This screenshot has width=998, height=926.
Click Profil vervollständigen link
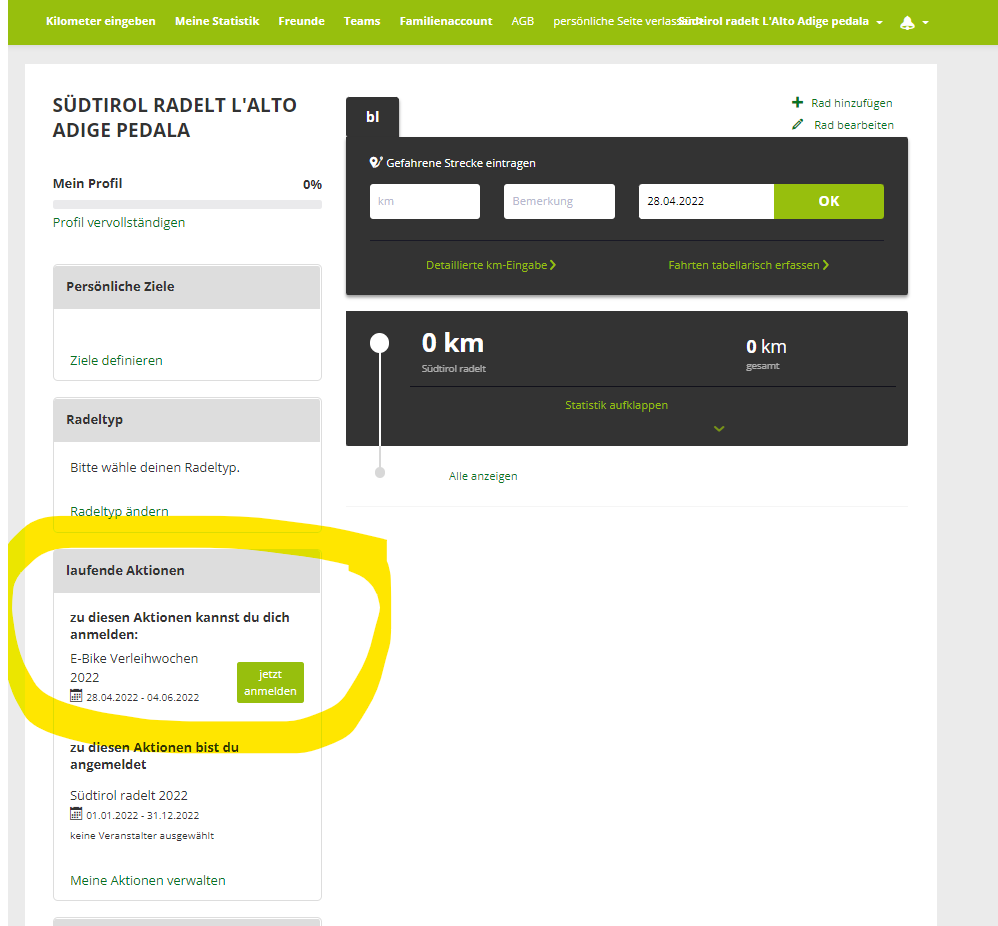coord(119,222)
